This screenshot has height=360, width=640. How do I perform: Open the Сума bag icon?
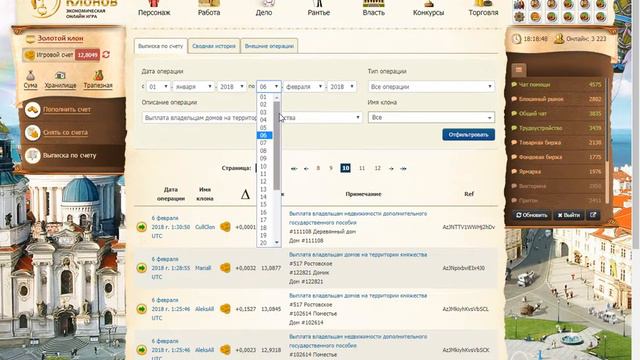point(31,76)
